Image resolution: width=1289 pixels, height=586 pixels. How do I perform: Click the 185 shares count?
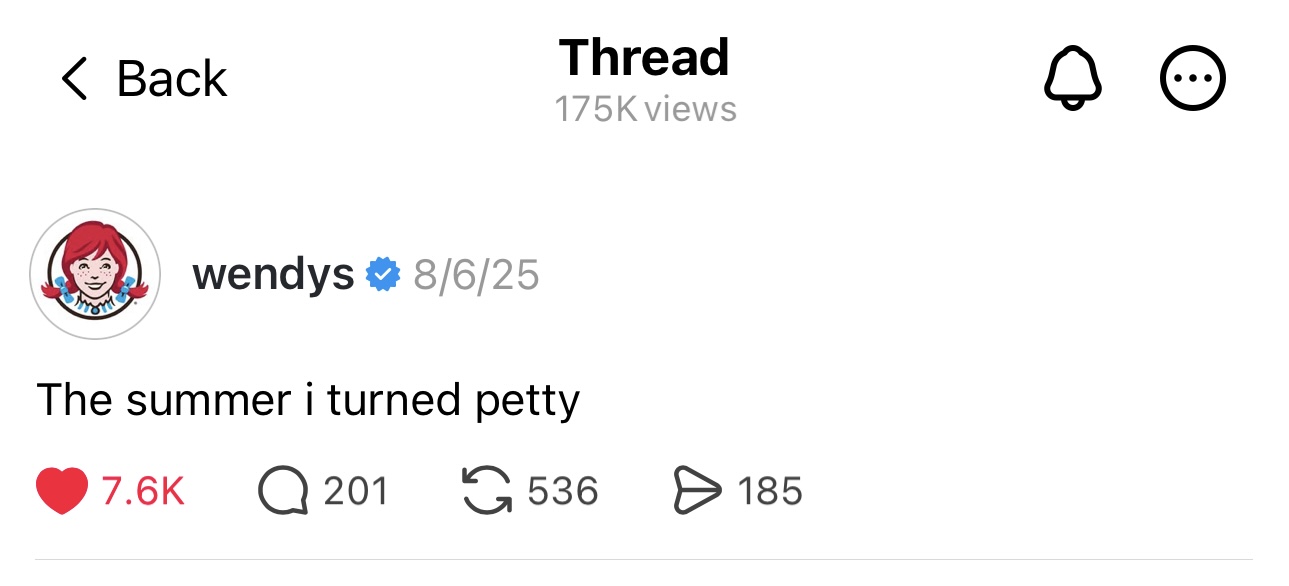coord(770,491)
